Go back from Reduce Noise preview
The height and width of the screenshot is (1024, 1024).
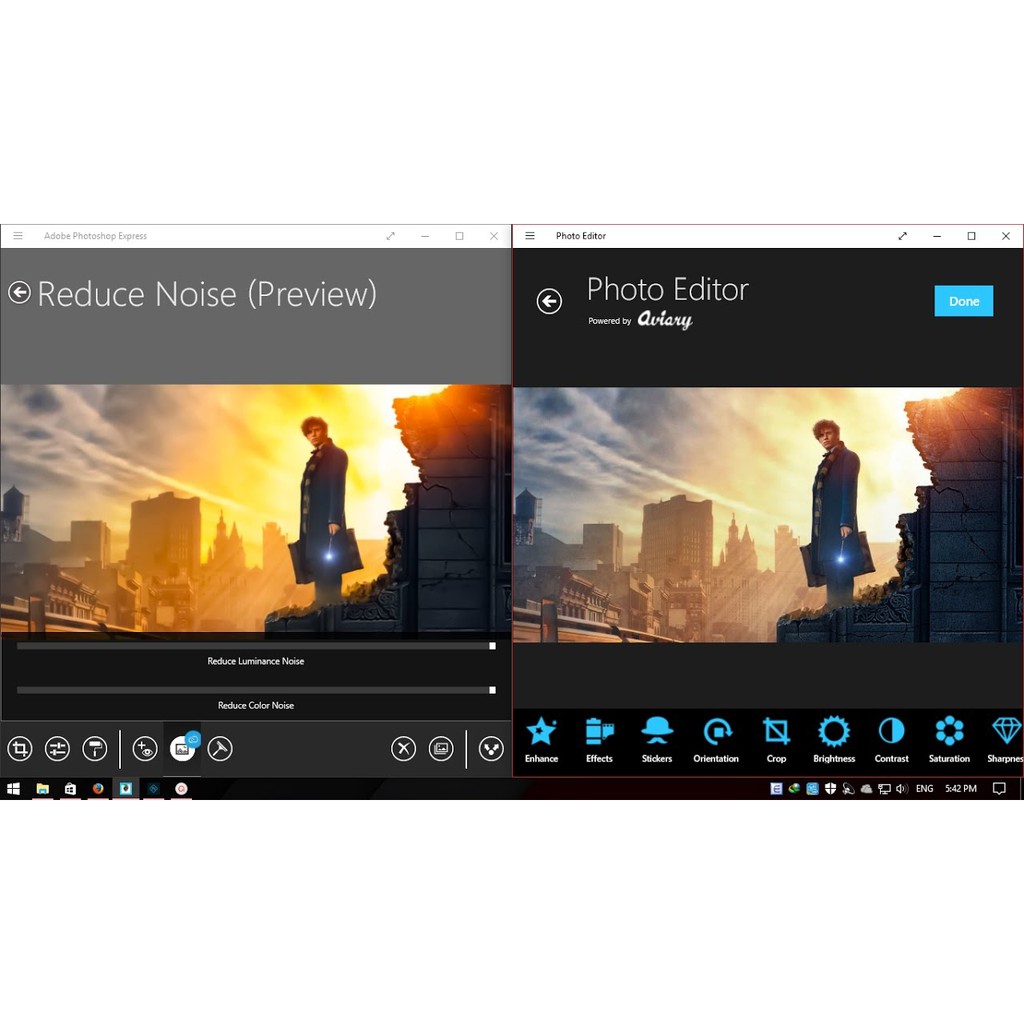click(x=19, y=292)
